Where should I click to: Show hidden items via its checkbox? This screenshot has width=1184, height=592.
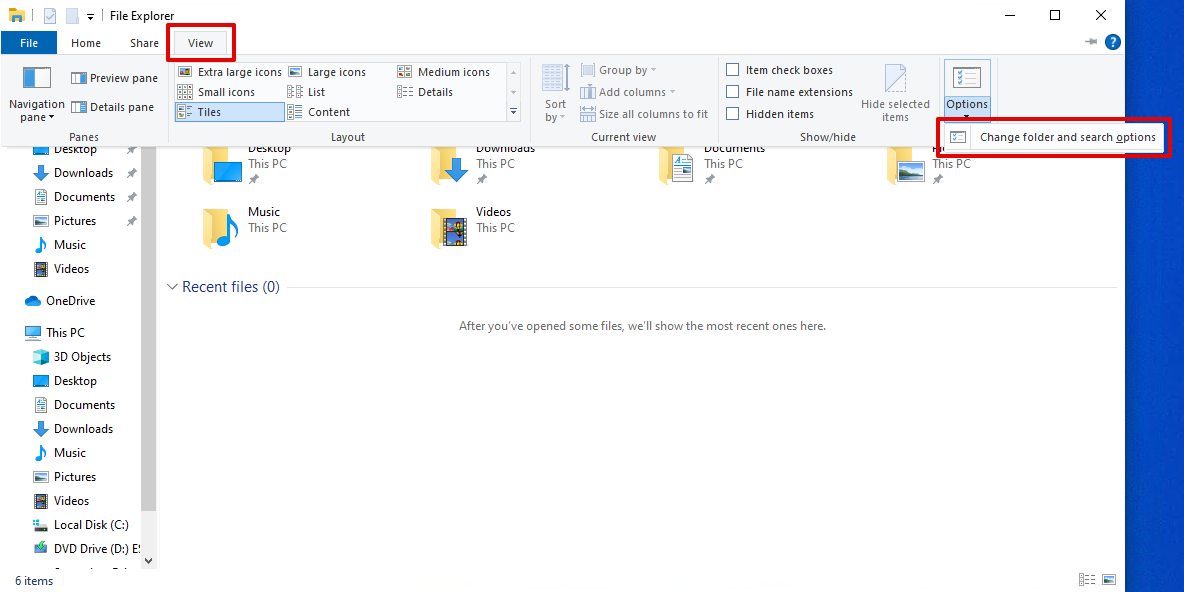[x=733, y=113]
